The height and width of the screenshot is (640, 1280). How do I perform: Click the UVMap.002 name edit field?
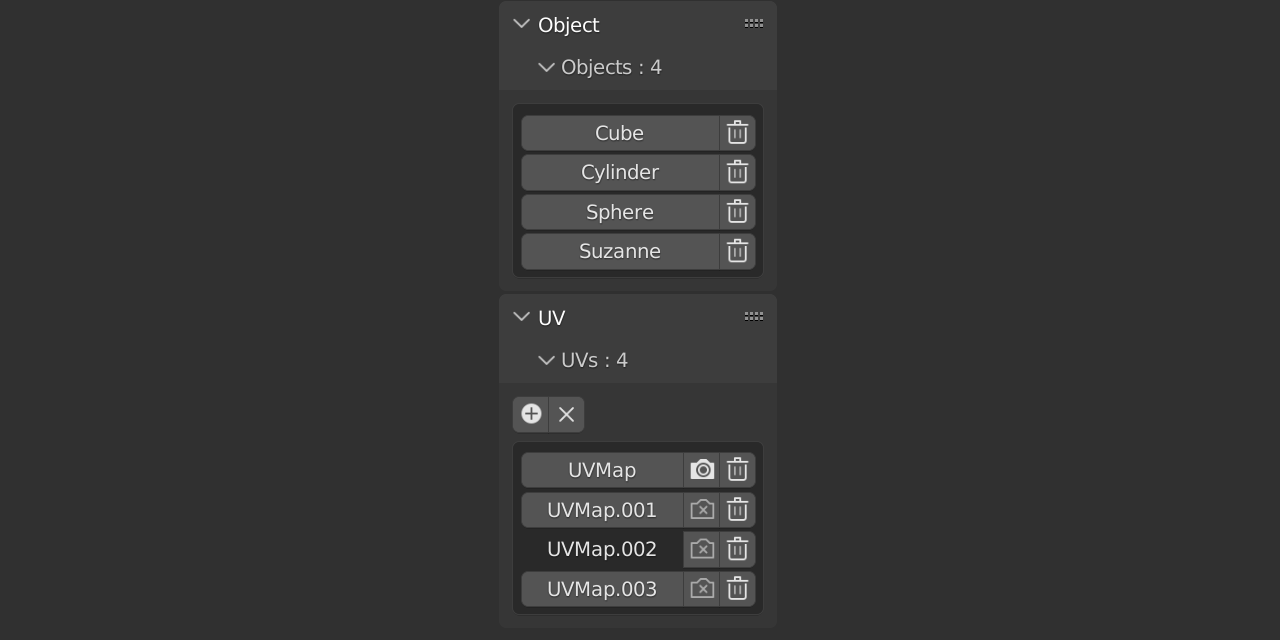click(x=601, y=548)
